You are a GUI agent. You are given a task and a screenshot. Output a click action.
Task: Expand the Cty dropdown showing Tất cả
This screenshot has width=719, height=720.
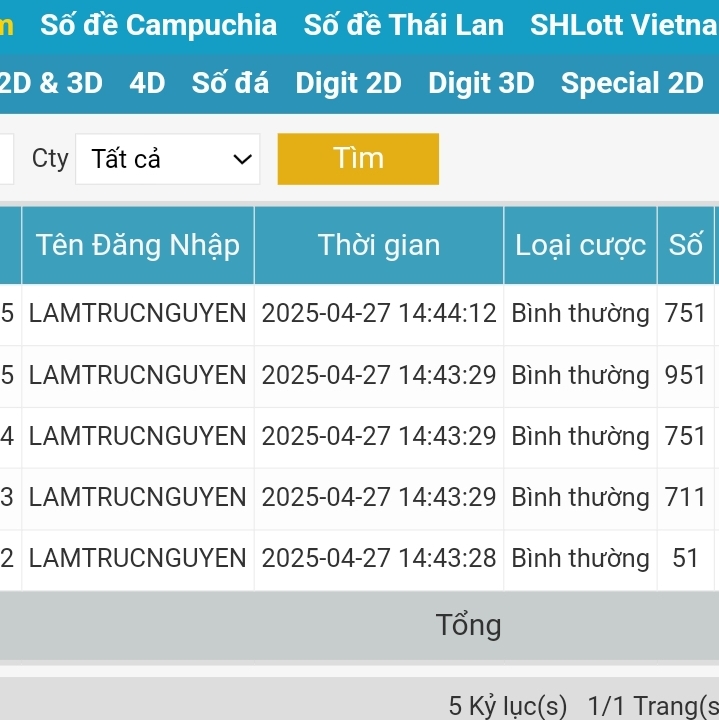tap(168, 159)
